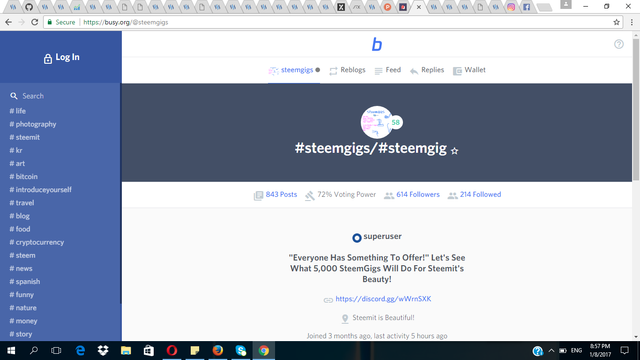Launch Firefox from the taskbar

(x=218, y=351)
